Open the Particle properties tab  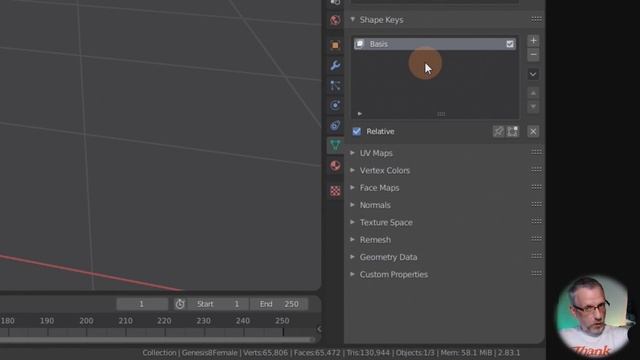(335, 85)
